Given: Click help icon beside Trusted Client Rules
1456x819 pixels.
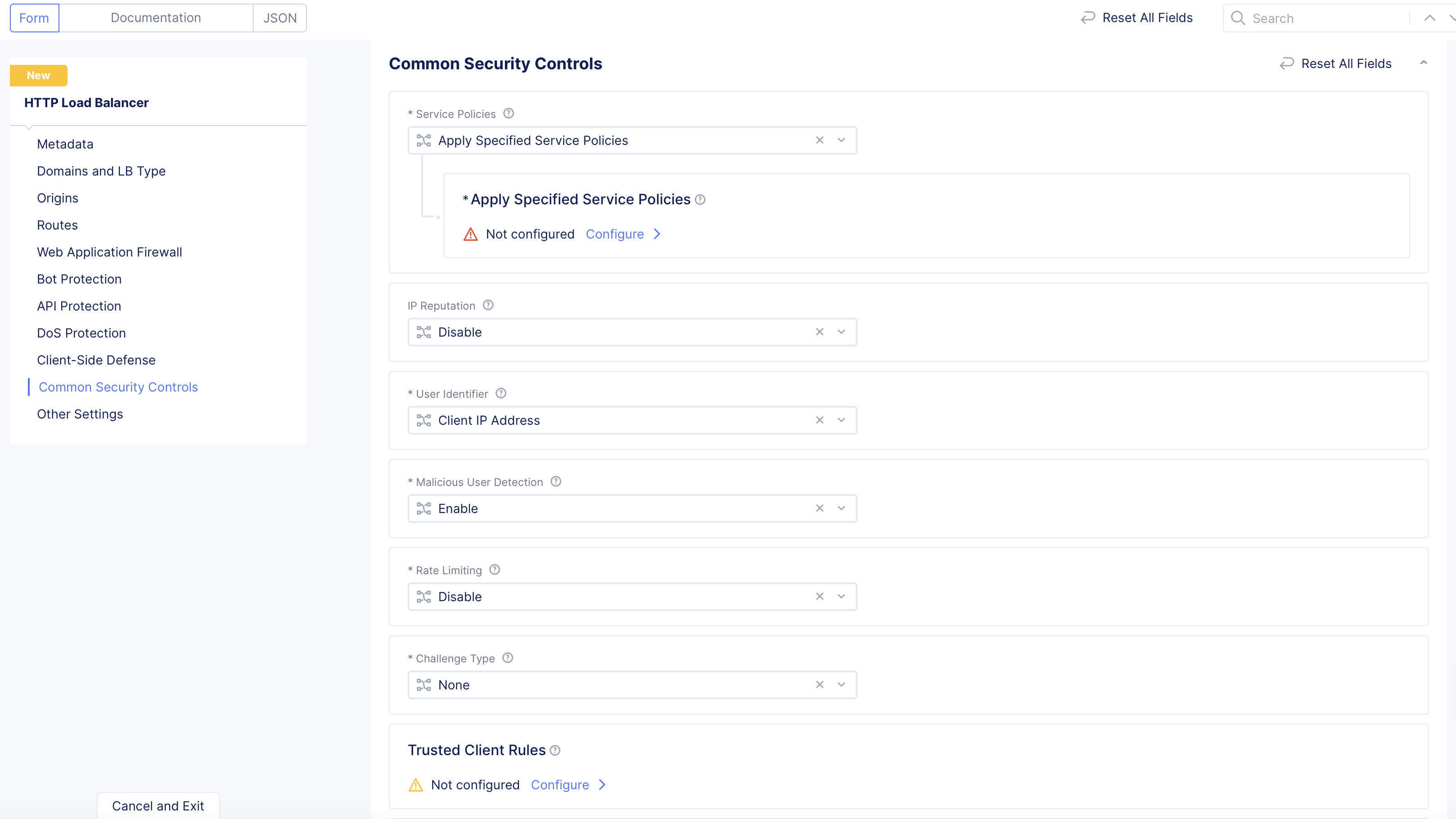Looking at the screenshot, I should coord(555,751).
